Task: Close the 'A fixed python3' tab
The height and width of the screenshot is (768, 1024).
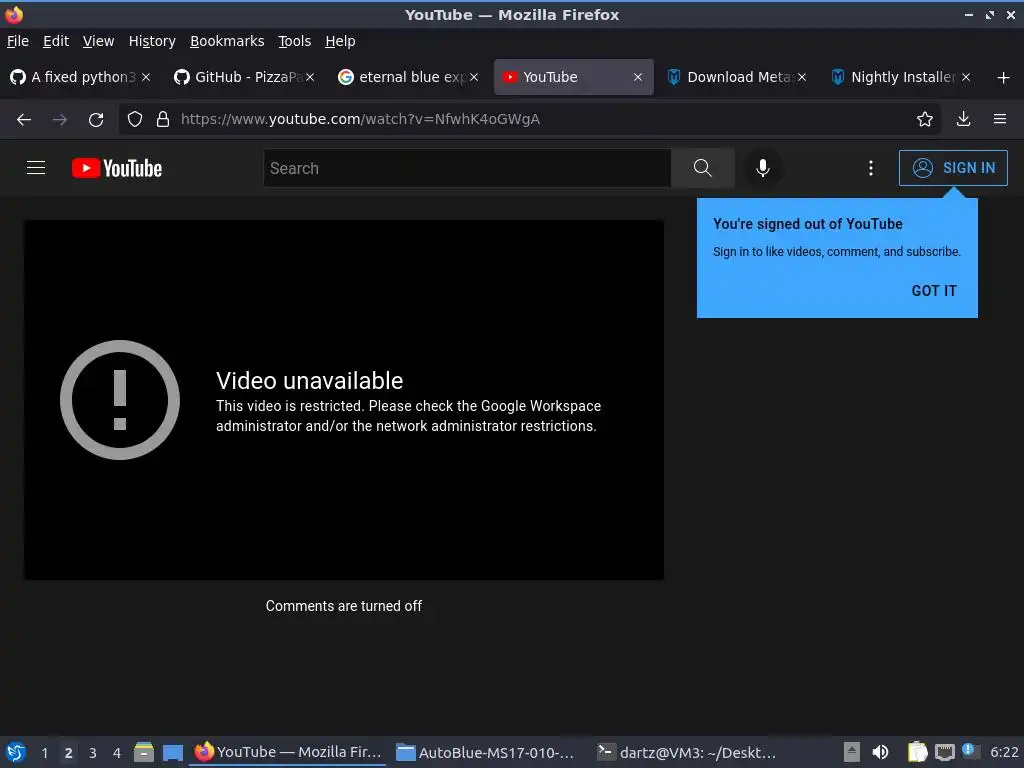Action: [x=146, y=77]
